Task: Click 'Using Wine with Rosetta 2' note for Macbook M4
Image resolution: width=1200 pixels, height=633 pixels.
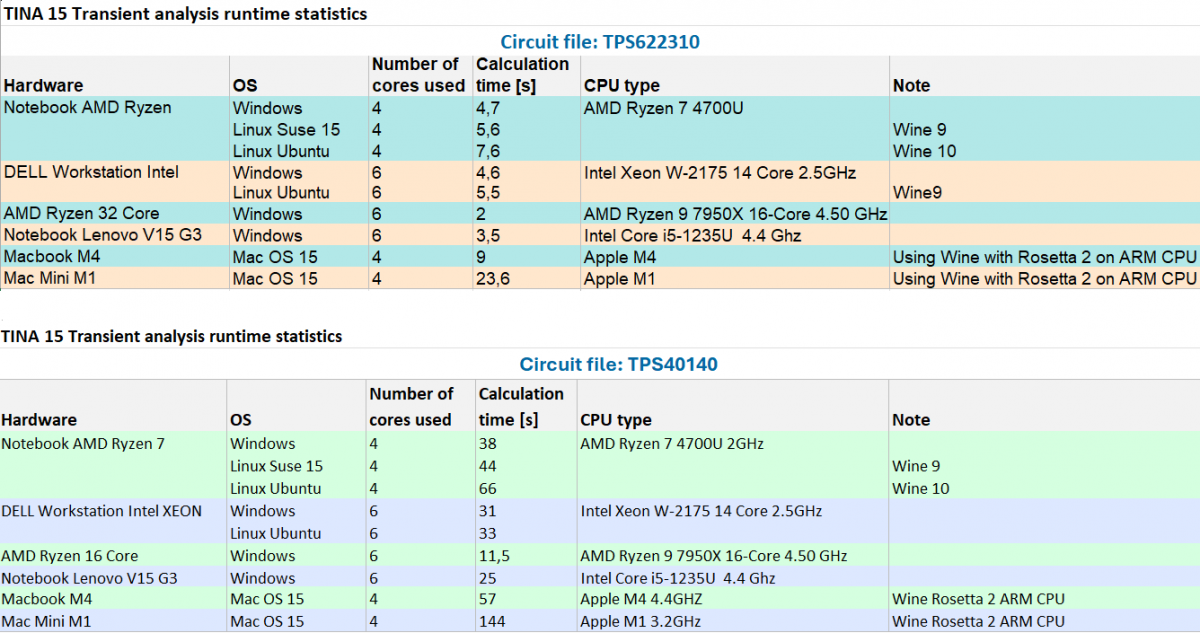Action: 1044,257
